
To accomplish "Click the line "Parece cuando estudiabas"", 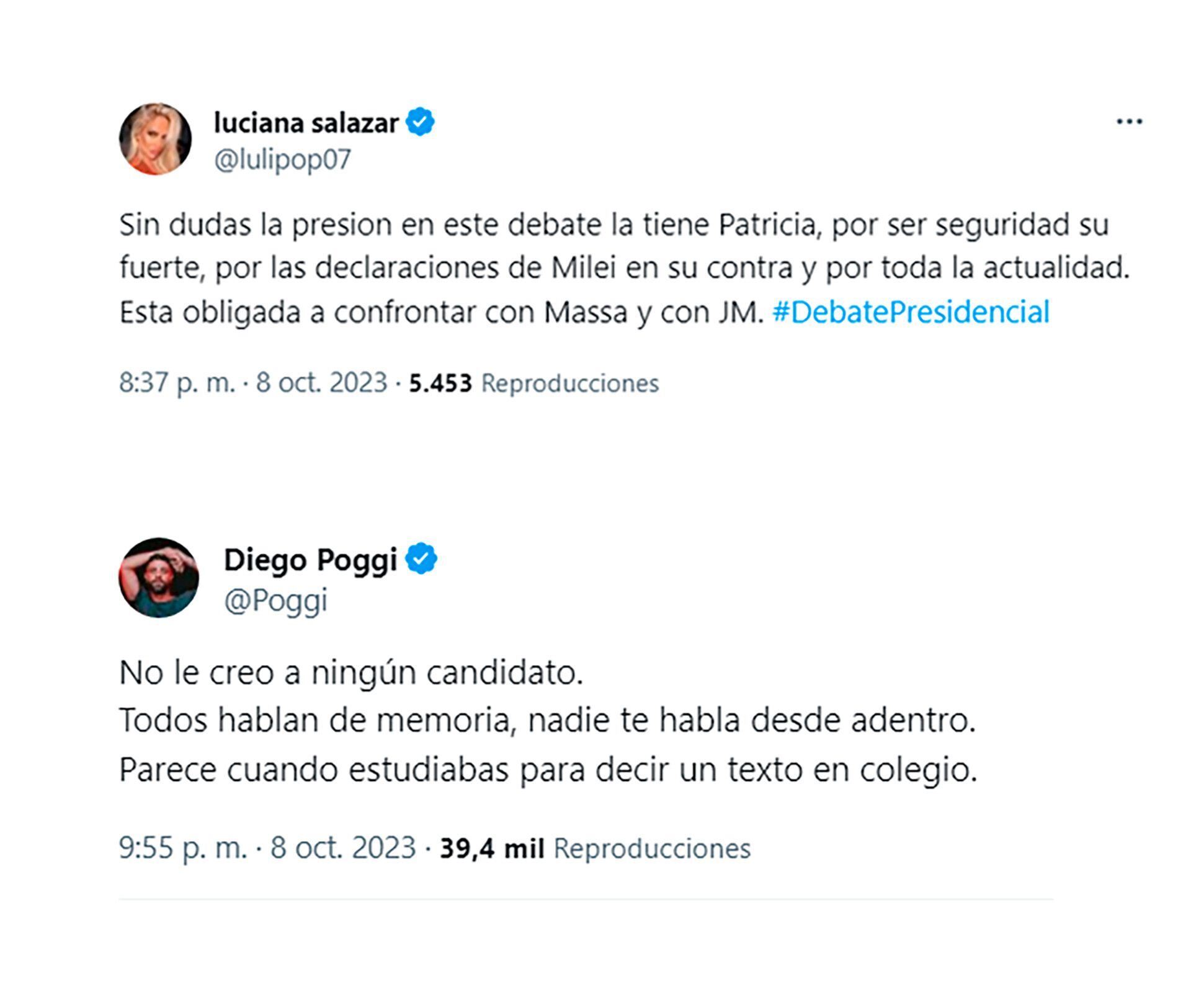I will coord(547,770).
